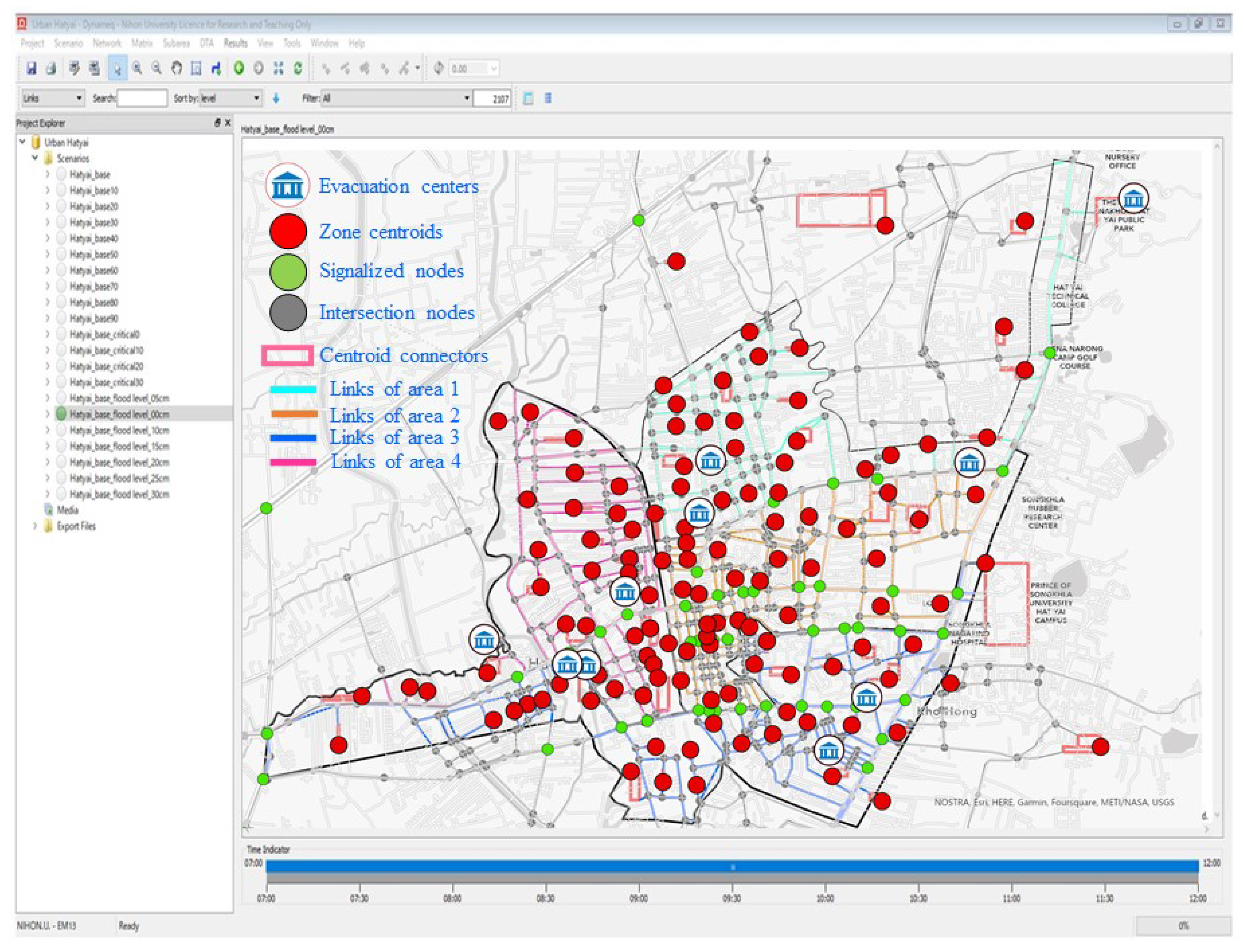The width and height of the screenshot is (1244, 952).
Task: Click the Print icon in toolbar
Action: (51, 69)
